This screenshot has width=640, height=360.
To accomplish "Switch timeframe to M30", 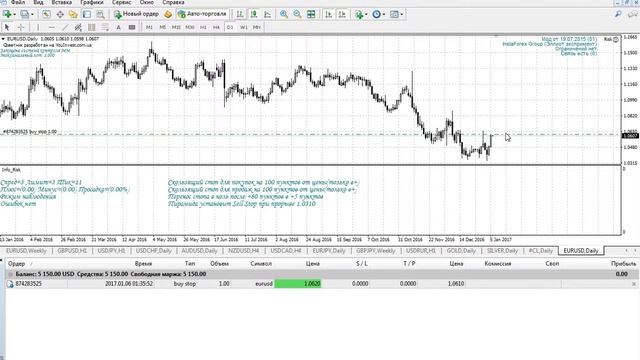I will pyautogui.click(x=190, y=27).
